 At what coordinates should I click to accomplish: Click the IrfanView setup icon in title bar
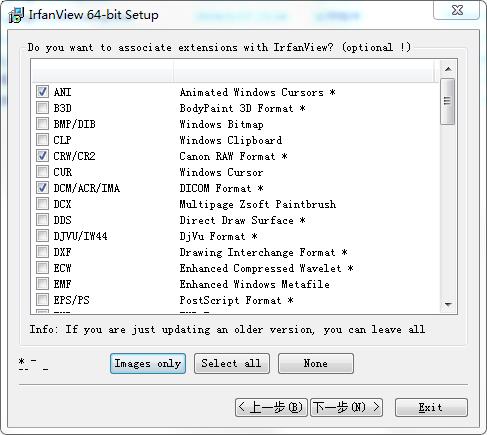click(x=16, y=15)
